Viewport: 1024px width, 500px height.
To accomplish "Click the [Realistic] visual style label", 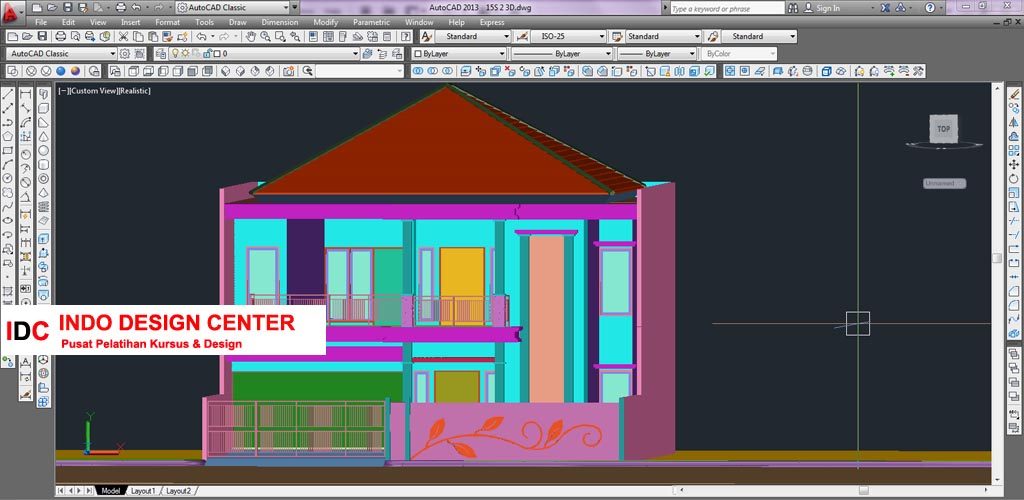I will (x=135, y=91).
